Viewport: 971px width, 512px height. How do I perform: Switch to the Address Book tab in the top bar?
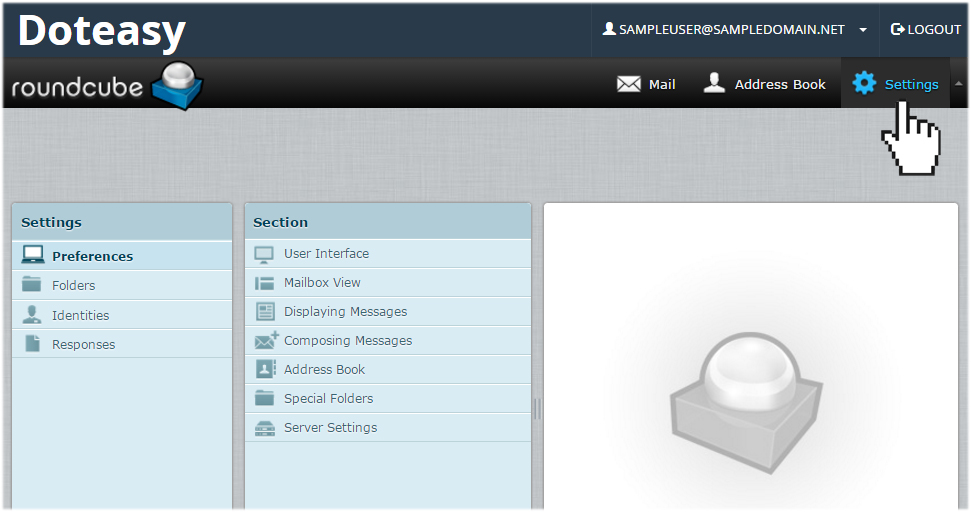pyautogui.click(x=765, y=84)
